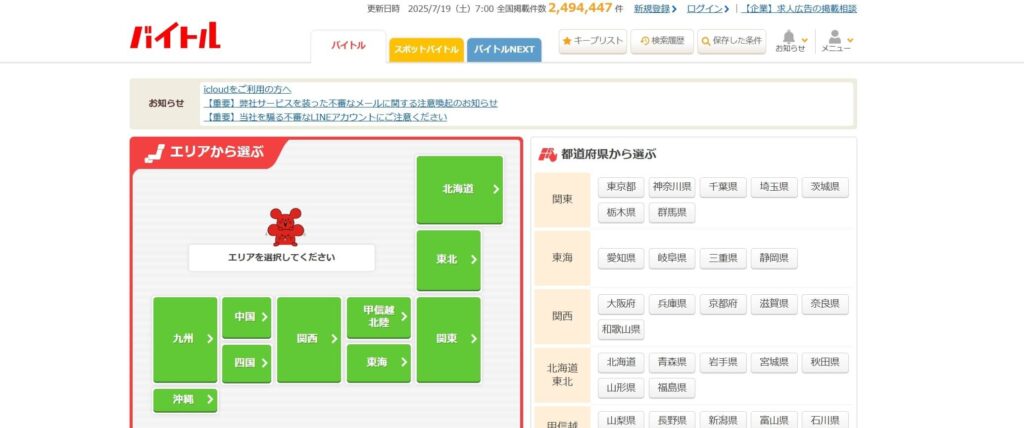Switch to スポットバイトル tab
Screen dimensions: 1024x428
pos(426,50)
